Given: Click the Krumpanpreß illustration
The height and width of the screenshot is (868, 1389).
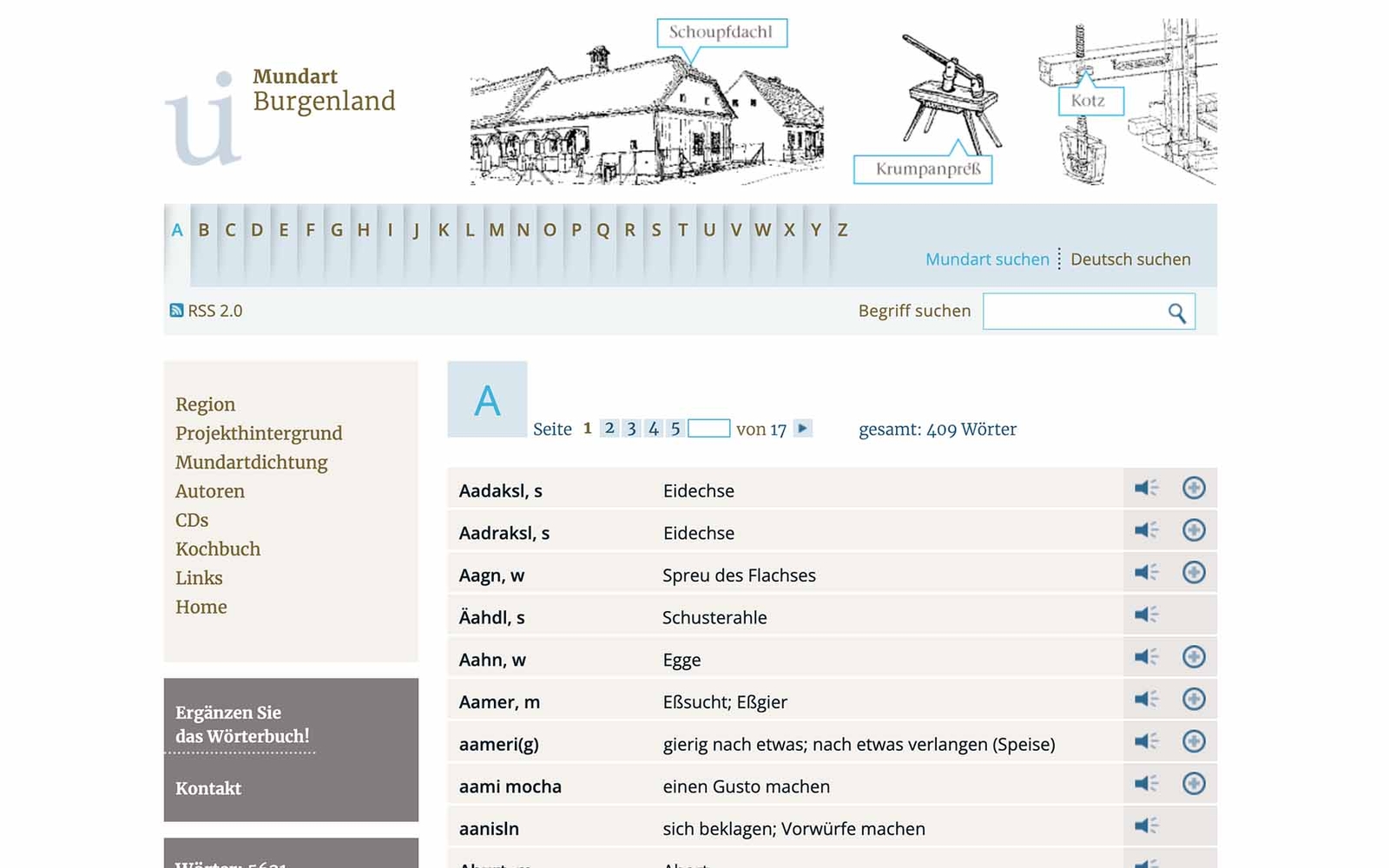Looking at the screenshot, I should 927,108.
